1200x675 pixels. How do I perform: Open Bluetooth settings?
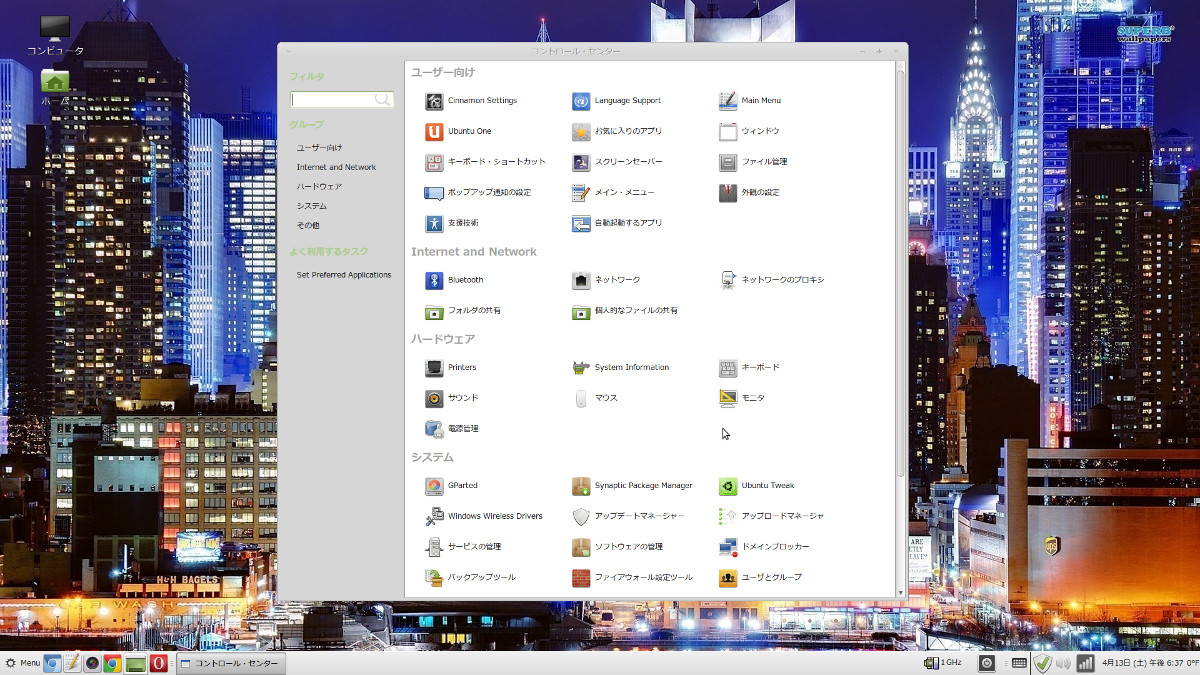[454, 281]
